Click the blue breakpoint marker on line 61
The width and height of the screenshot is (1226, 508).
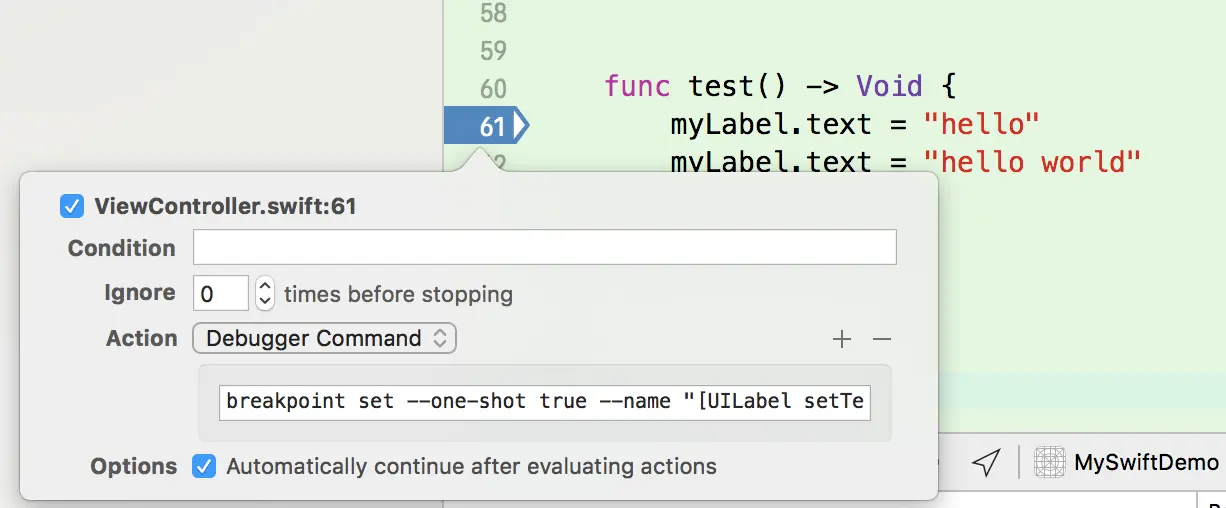point(486,126)
